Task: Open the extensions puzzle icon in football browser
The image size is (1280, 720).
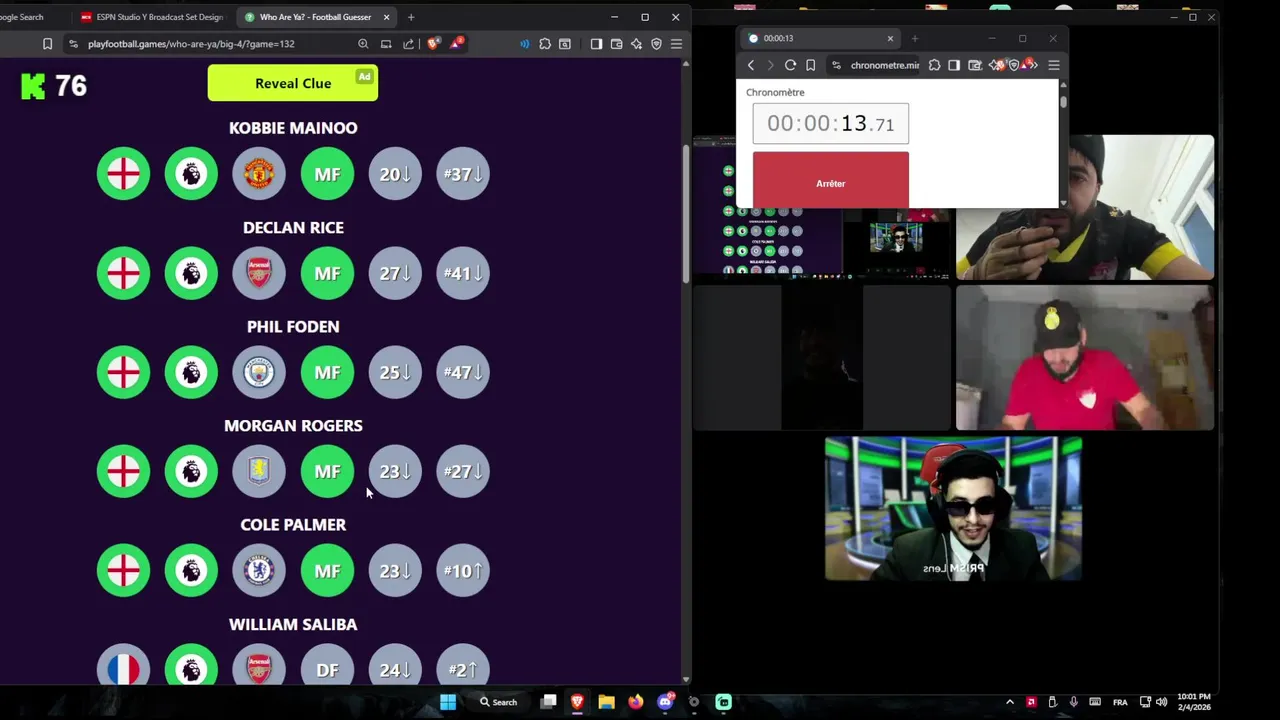Action: click(545, 44)
